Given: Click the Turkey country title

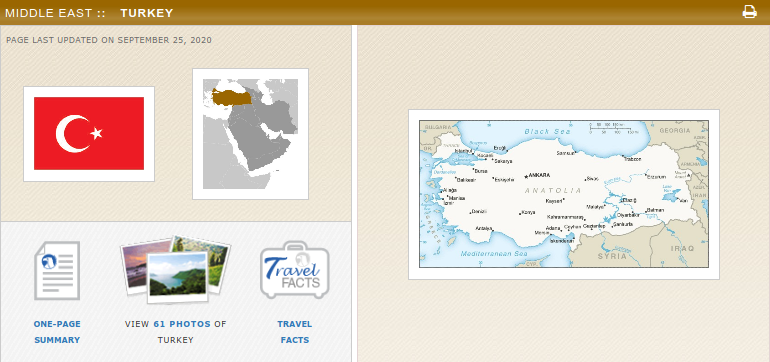Looking at the screenshot, I should tap(147, 13).
